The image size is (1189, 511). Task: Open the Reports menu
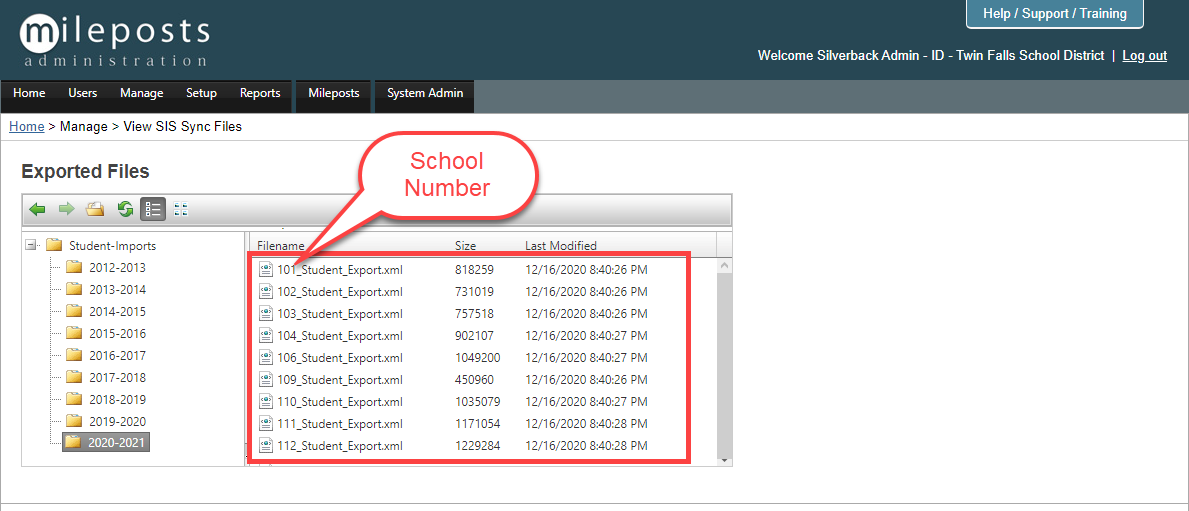(260, 93)
